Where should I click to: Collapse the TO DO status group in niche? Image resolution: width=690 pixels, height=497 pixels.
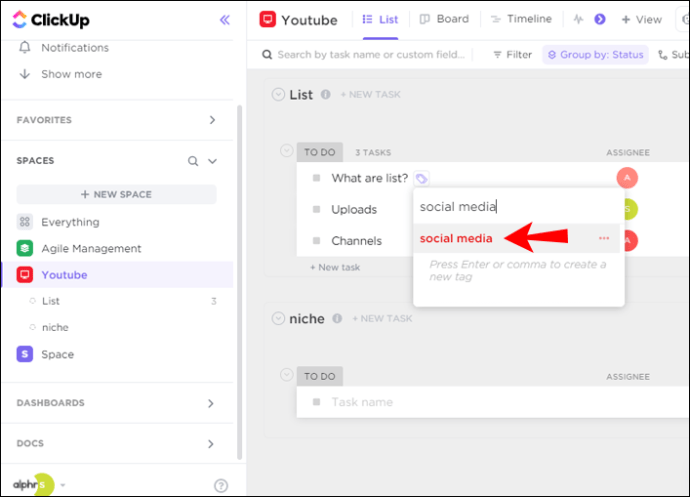(286, 375)
